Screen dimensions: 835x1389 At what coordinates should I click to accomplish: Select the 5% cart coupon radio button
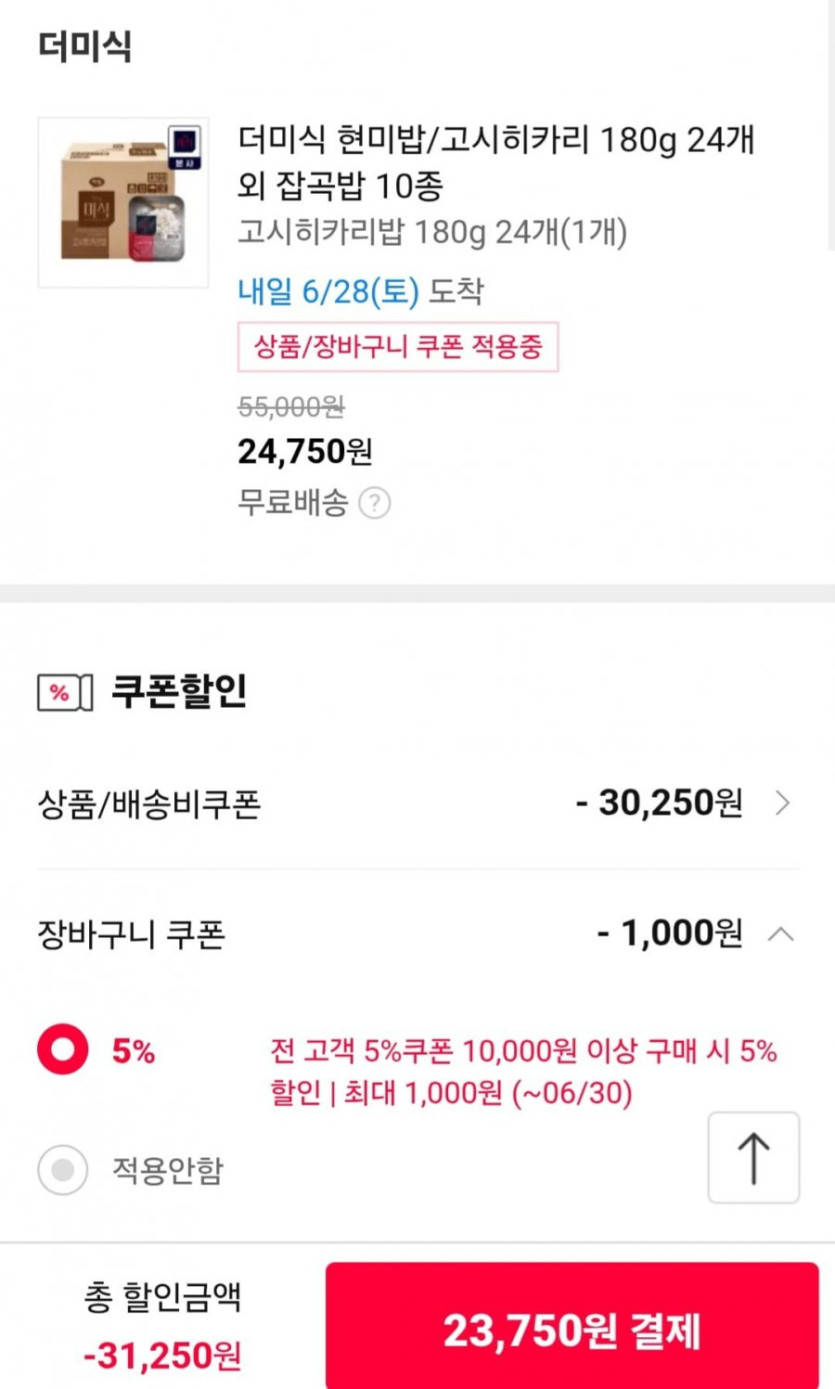(x=63, y=1051)
